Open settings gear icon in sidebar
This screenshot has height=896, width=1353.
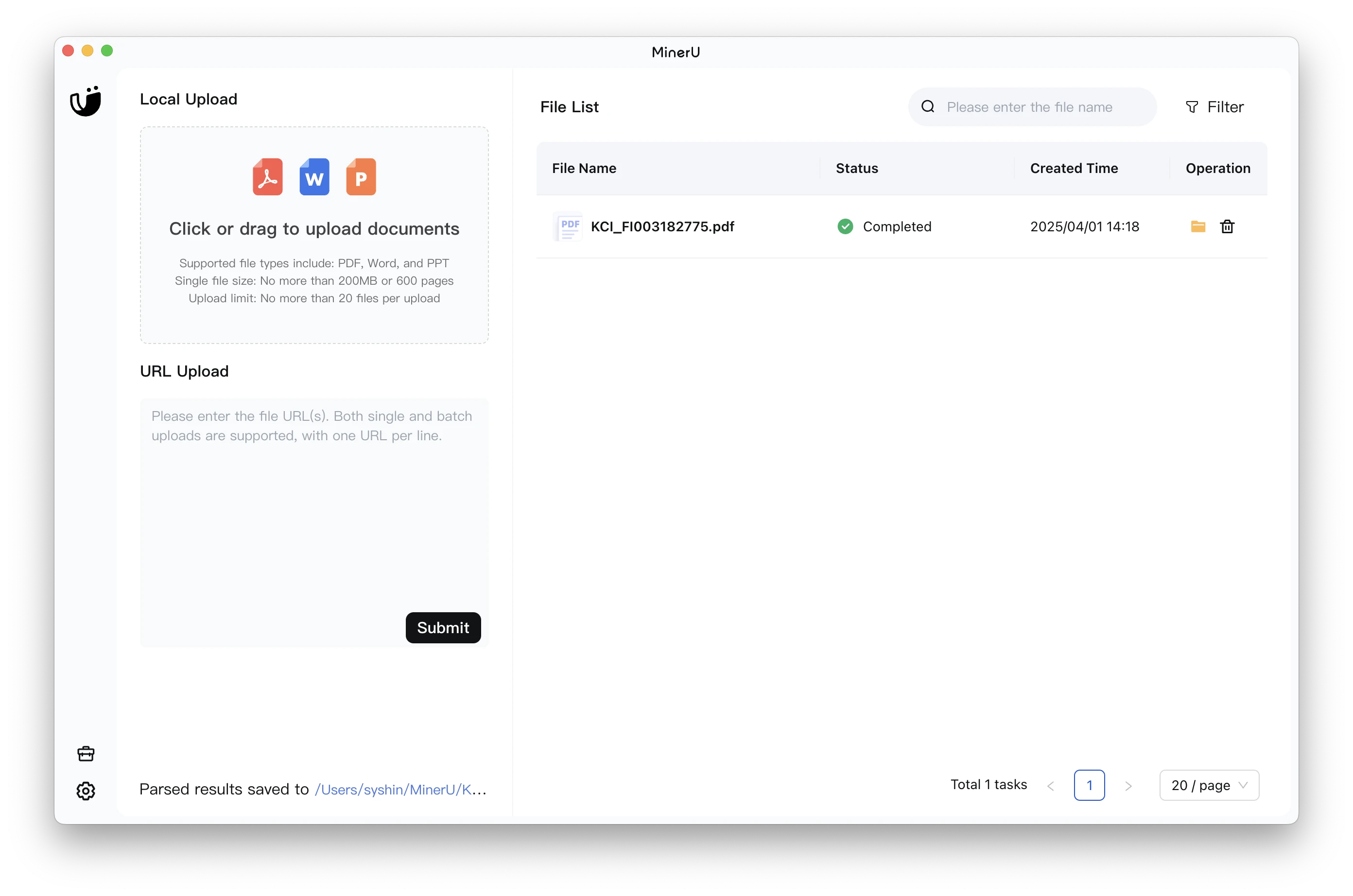[x=86, y=791]
